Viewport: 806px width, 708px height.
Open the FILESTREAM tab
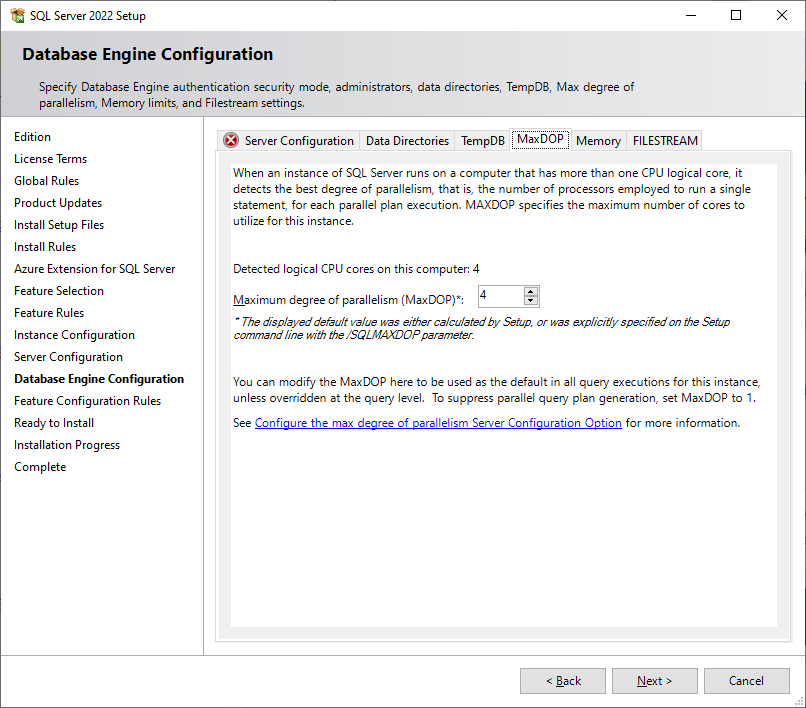(x=665, y=141)
